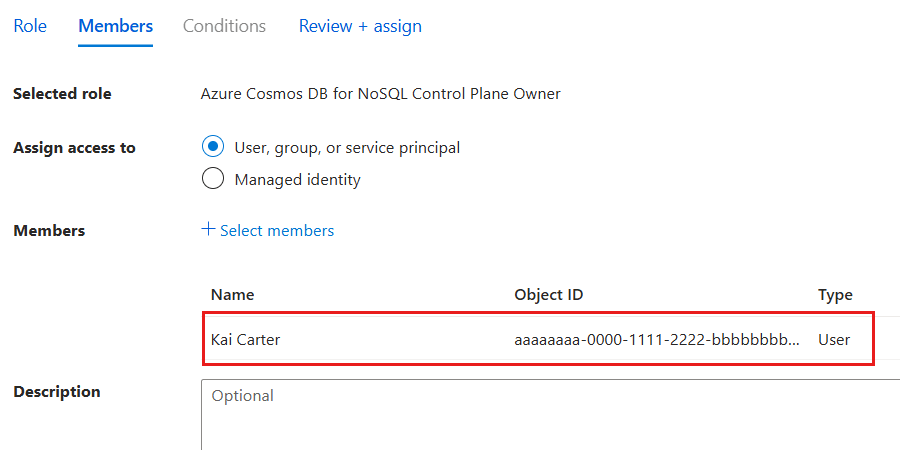Go to the Conditions tab

point(224,26)
